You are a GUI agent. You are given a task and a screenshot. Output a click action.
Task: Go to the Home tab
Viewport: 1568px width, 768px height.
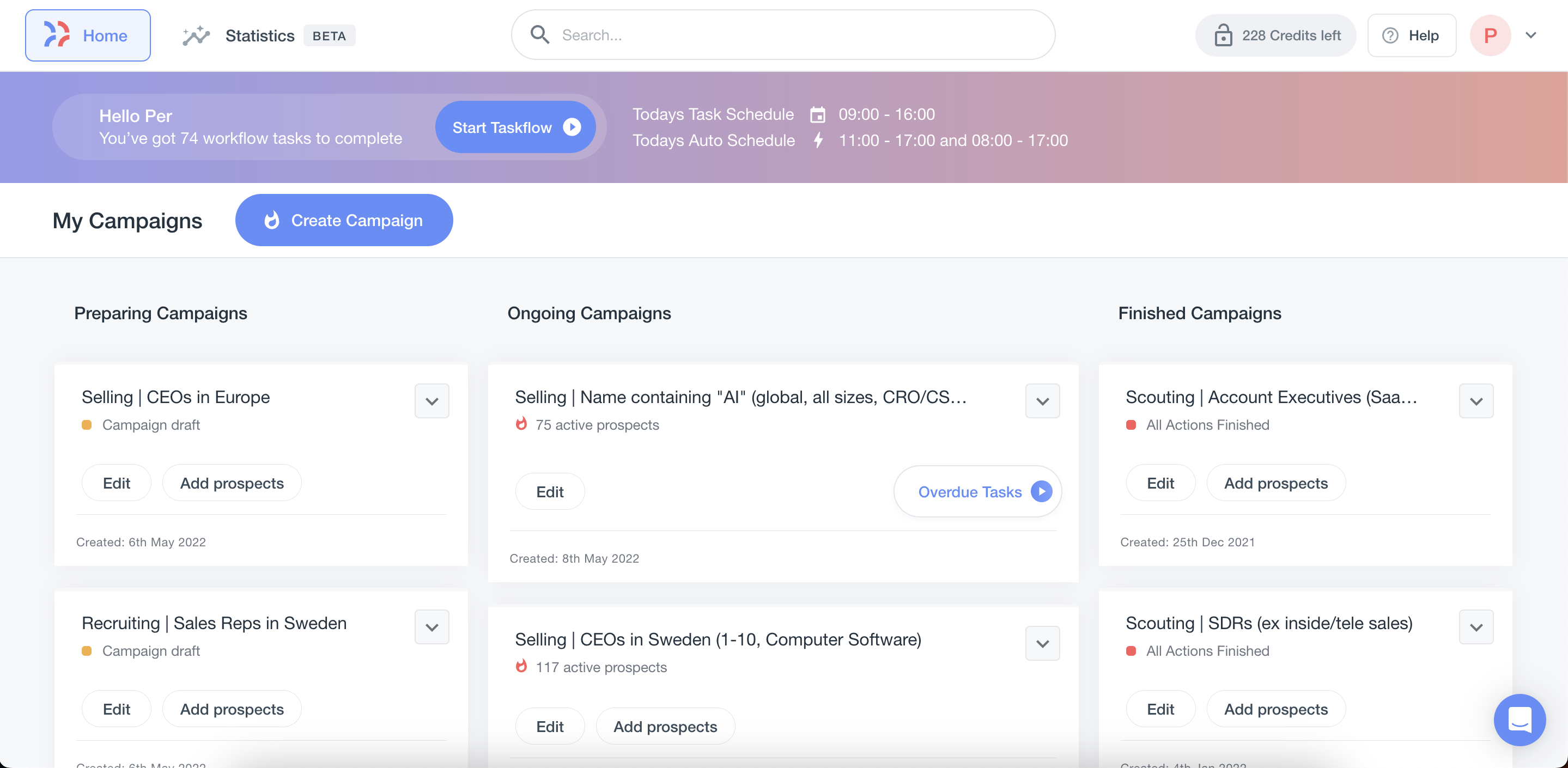(x=88, y=35)
